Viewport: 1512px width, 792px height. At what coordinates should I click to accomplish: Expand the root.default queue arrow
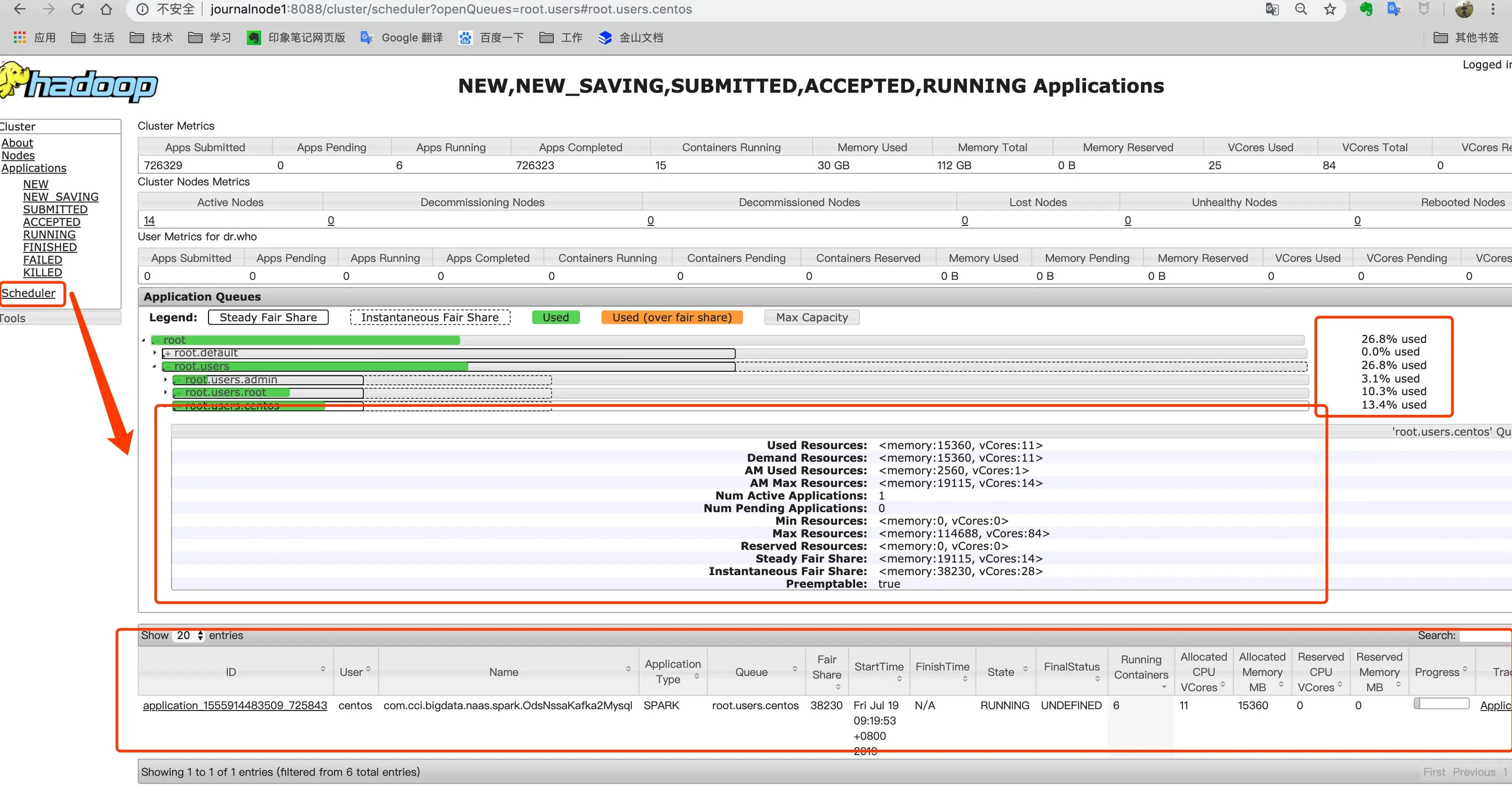(x=155, y=353)
